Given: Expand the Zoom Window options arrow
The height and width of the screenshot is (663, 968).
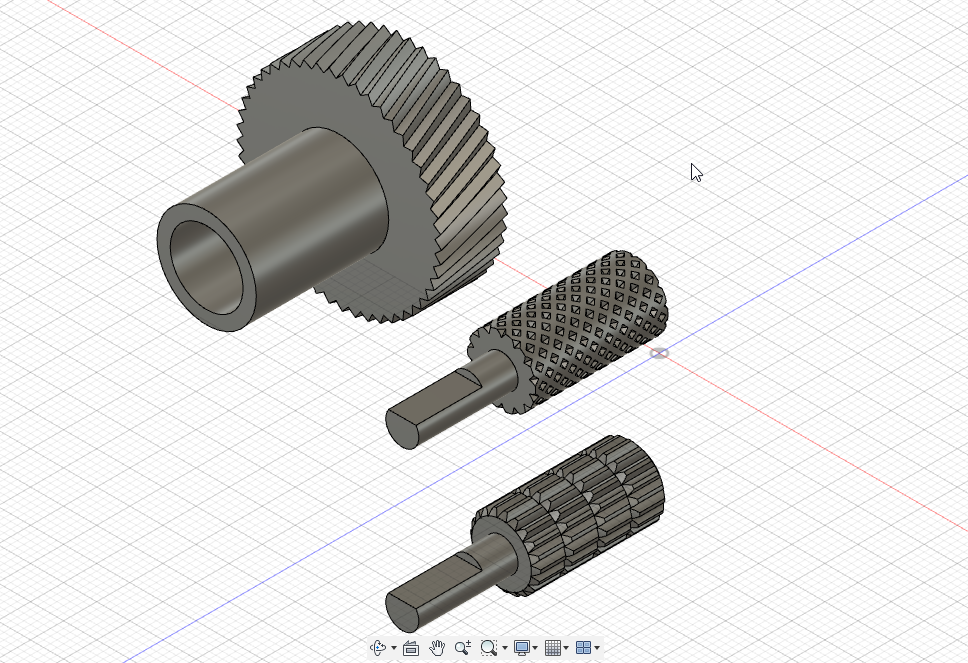Looking at the screenshot, I should tap(505, 648).
